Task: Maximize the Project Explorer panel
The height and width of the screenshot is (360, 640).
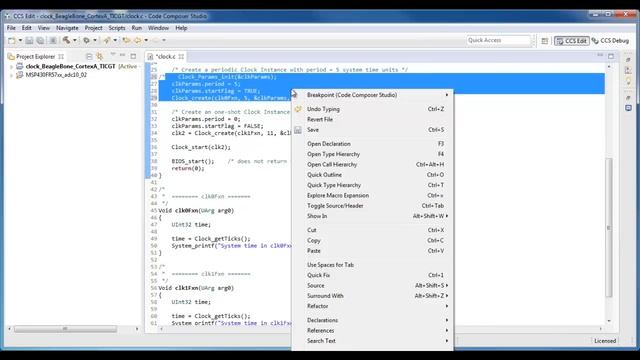Action: (x=133, y=56)
